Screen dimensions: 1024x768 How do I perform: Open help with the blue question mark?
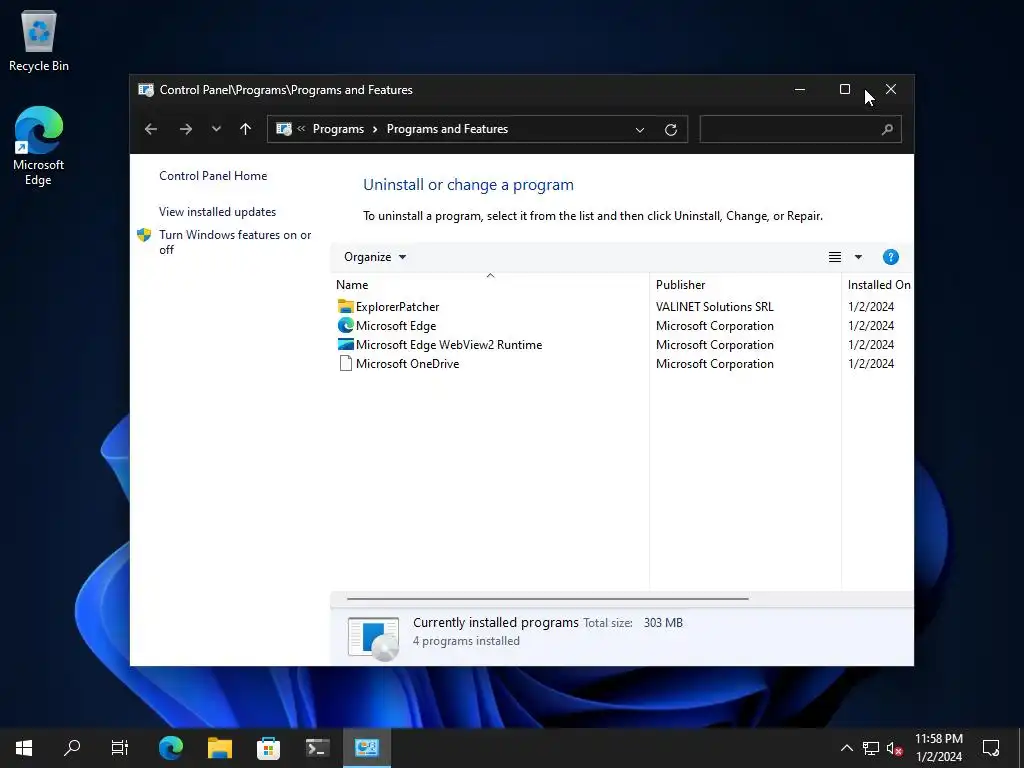tap(891, 257)
